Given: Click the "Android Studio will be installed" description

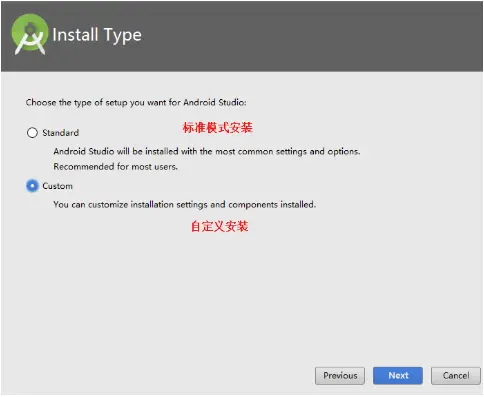Looking at the screenshot, I should [207, 151].
